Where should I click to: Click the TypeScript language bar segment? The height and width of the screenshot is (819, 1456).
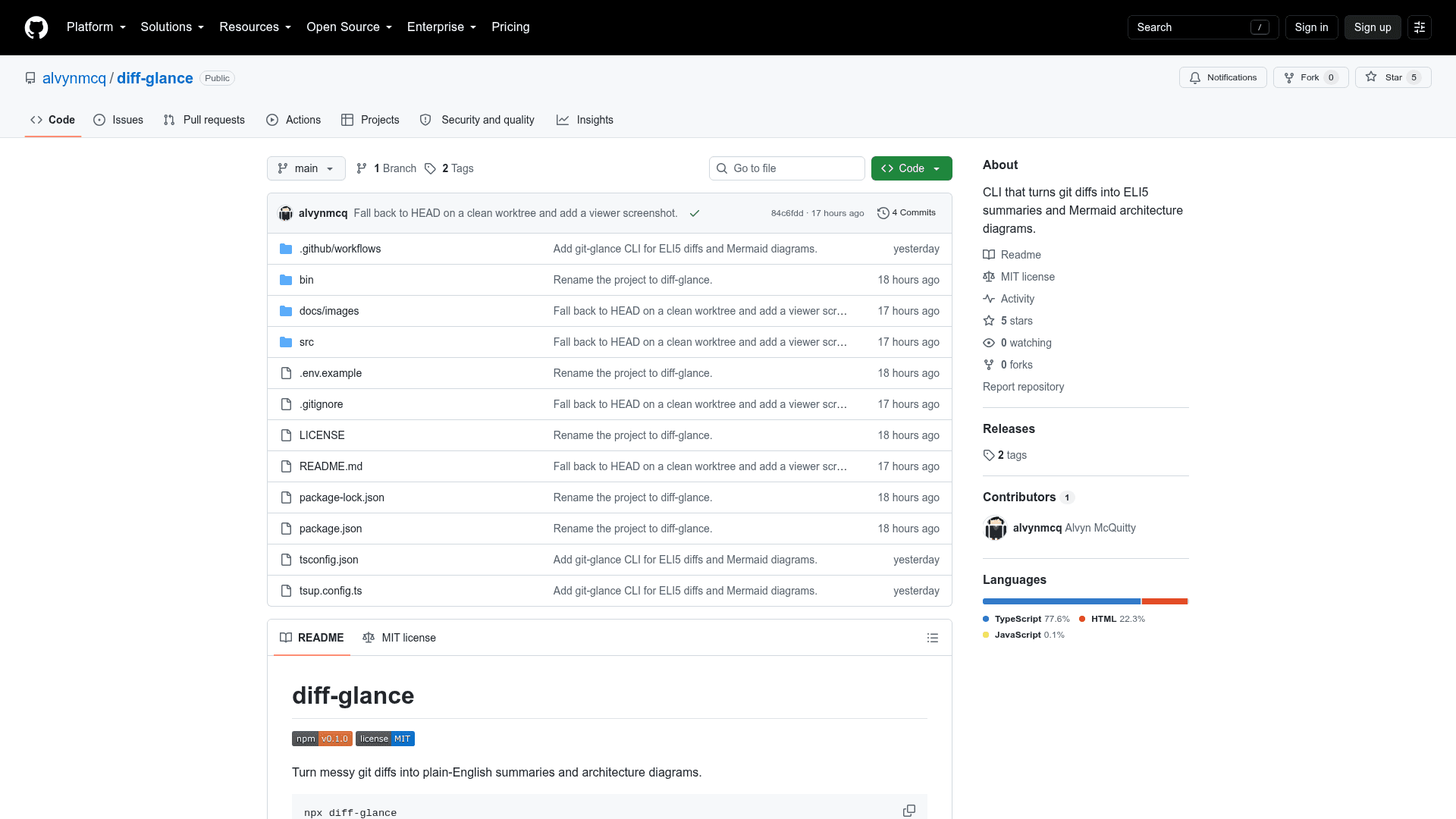[1062, 601]
